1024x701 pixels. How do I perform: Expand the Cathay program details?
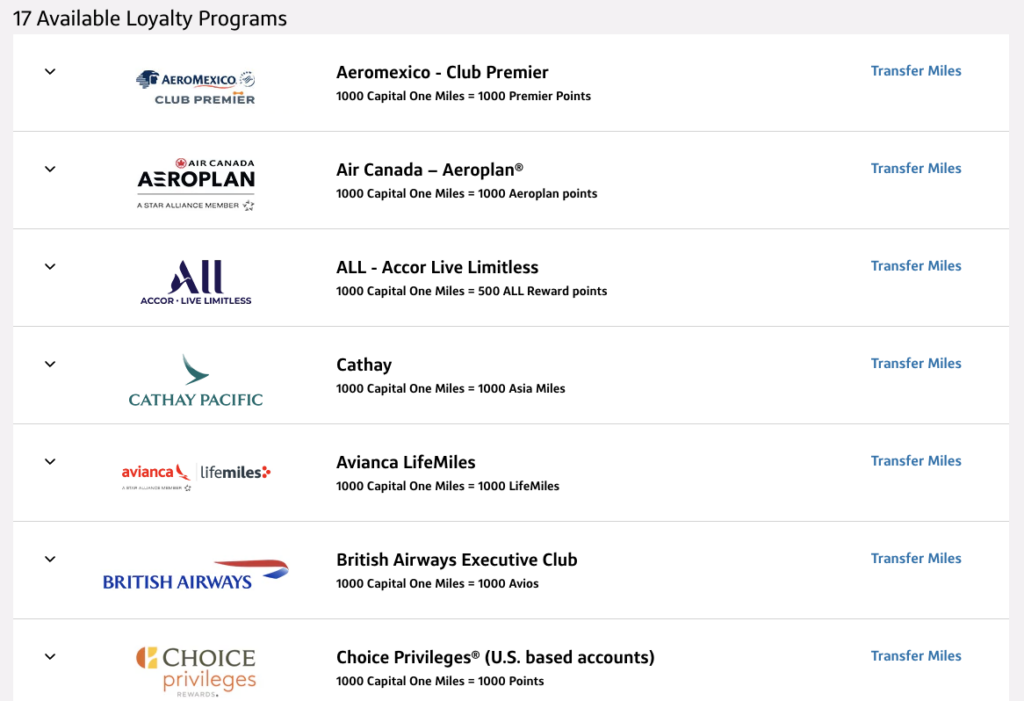point(50,364)
